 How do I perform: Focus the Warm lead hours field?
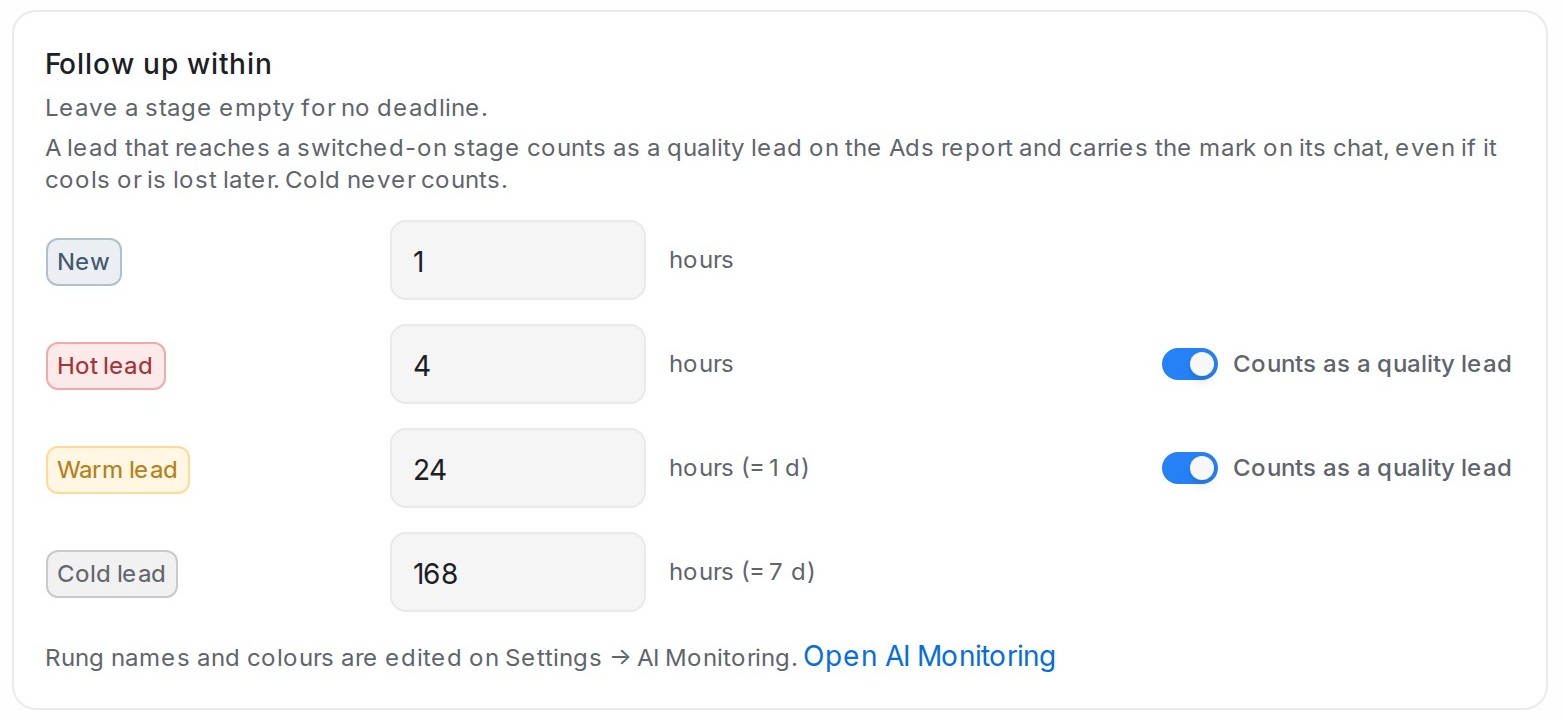tap(518, 468)
